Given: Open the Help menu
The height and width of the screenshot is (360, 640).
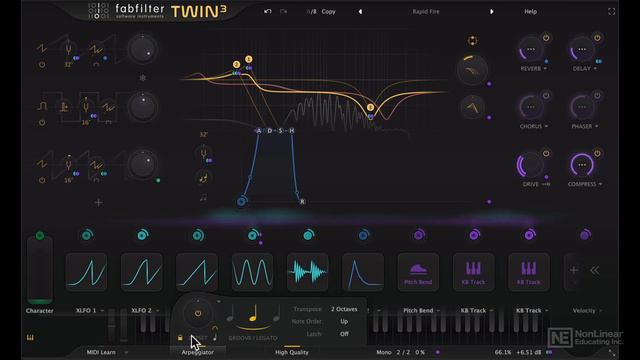Looking at the screenshot, I should point(531,11).
